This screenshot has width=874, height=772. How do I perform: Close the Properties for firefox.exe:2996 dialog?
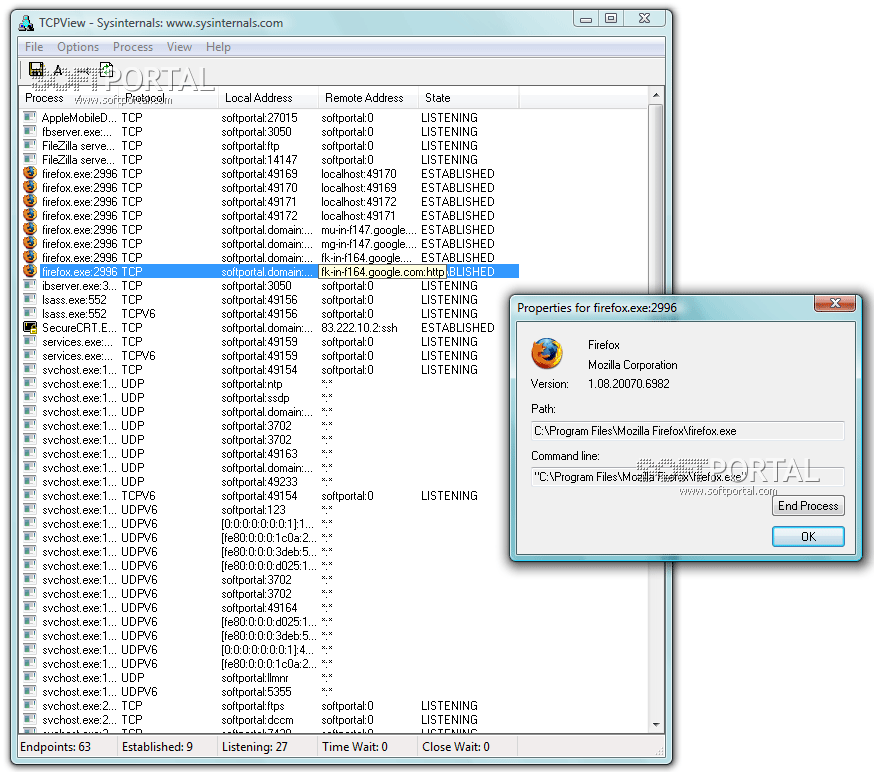pos(835,303)
